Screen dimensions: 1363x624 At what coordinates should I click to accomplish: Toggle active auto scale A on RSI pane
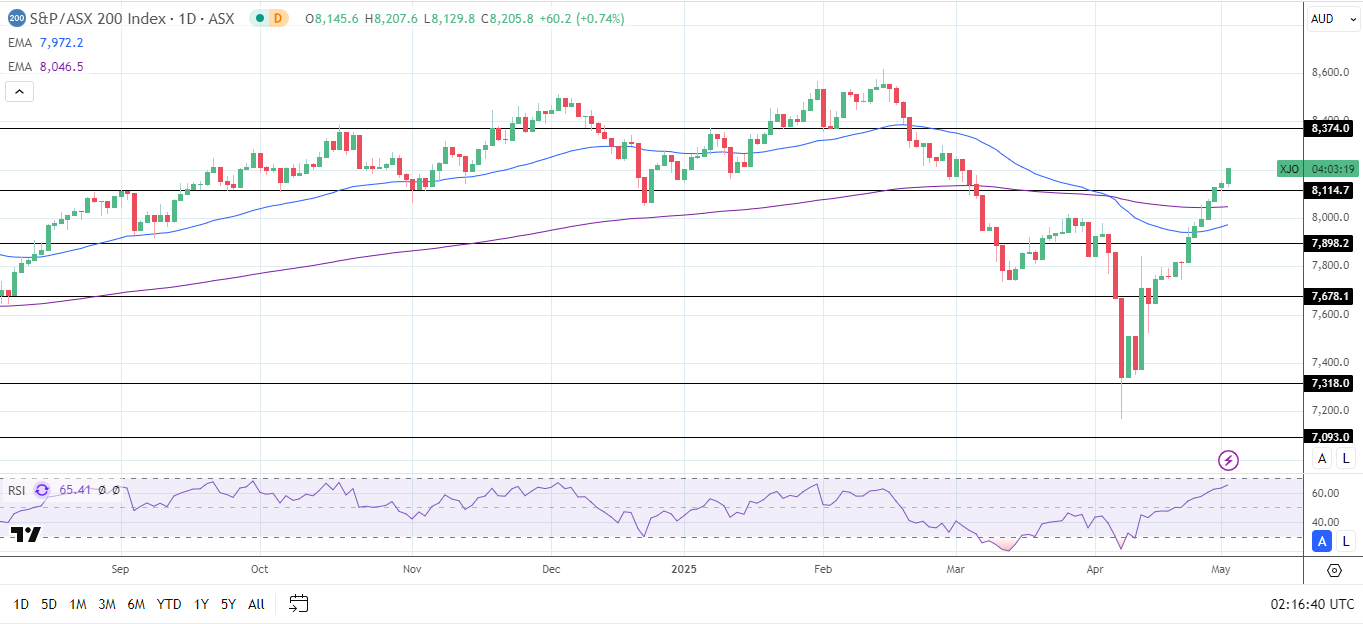tap(1322, 541)
